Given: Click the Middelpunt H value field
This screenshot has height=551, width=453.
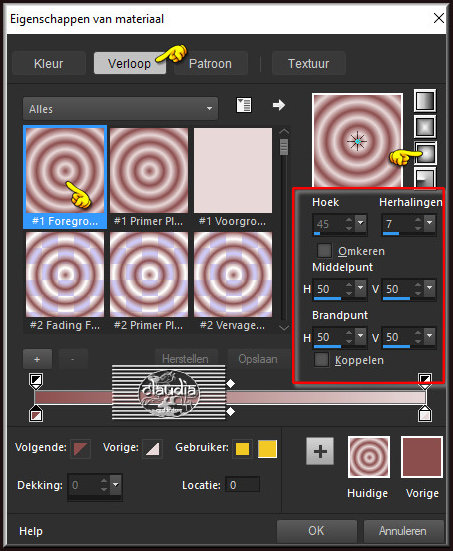Looking at the screenshot, I should (x=329, y=289).
